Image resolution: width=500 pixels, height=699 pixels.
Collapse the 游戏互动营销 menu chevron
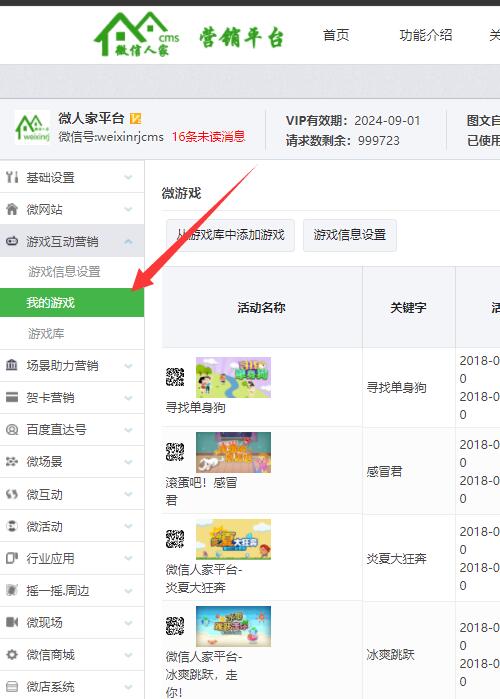pyautogui.click(x=128, y=241)
